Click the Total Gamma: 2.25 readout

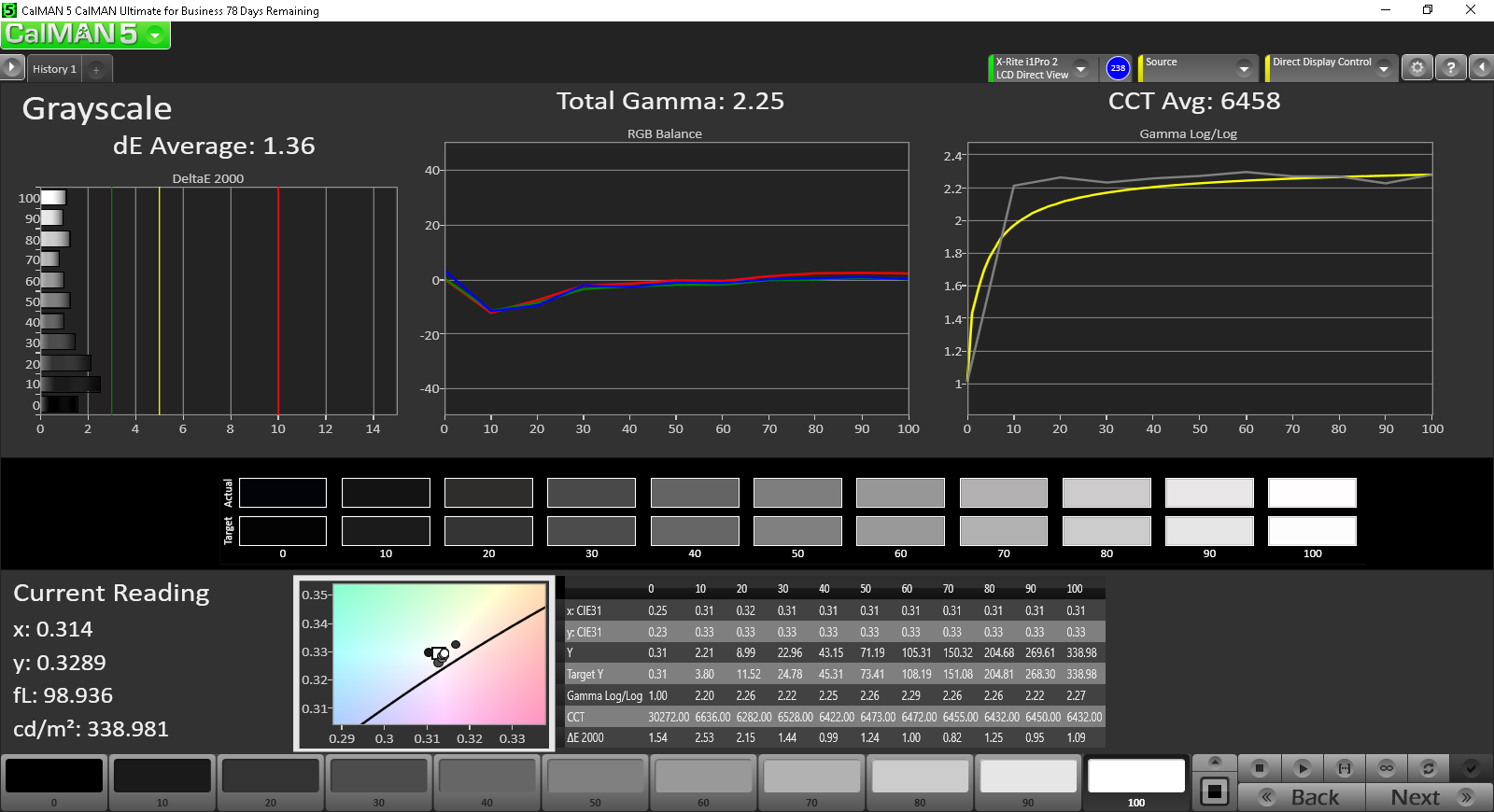(x=670, y=101)
